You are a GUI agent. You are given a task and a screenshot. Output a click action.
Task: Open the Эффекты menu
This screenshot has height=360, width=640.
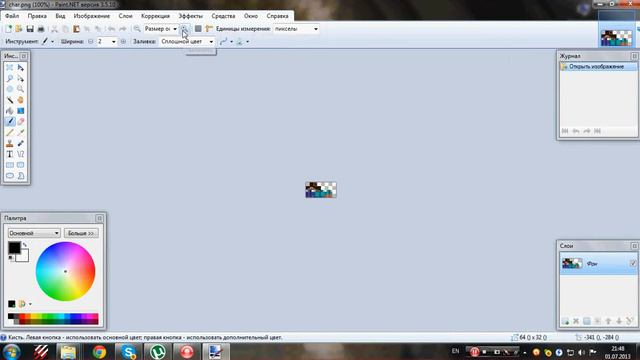[x=191, y=16]
